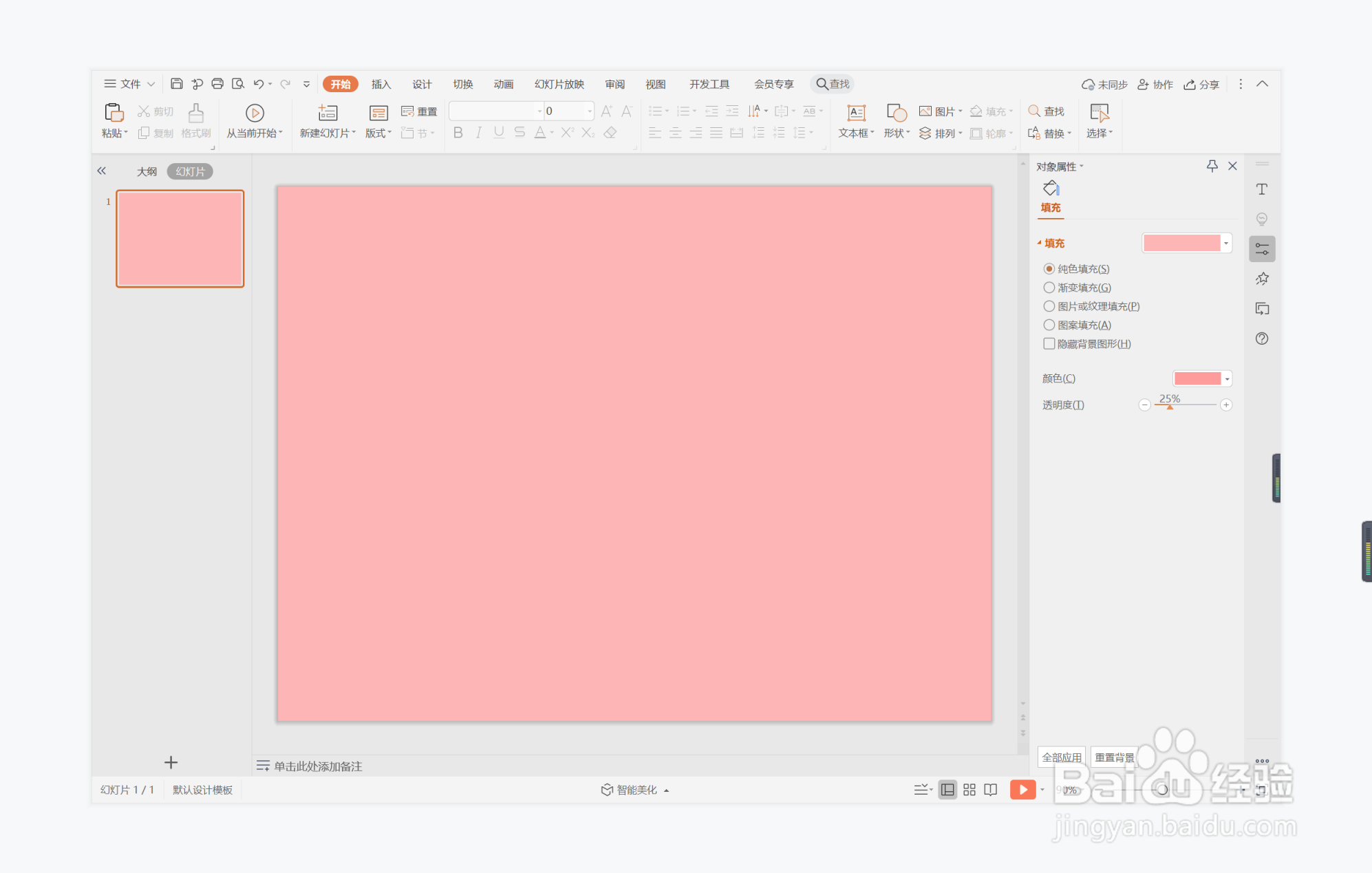Open the text T sidebar icon
The width and height of the screenshot is (1372, 873).
click(x=1262, y=189)
